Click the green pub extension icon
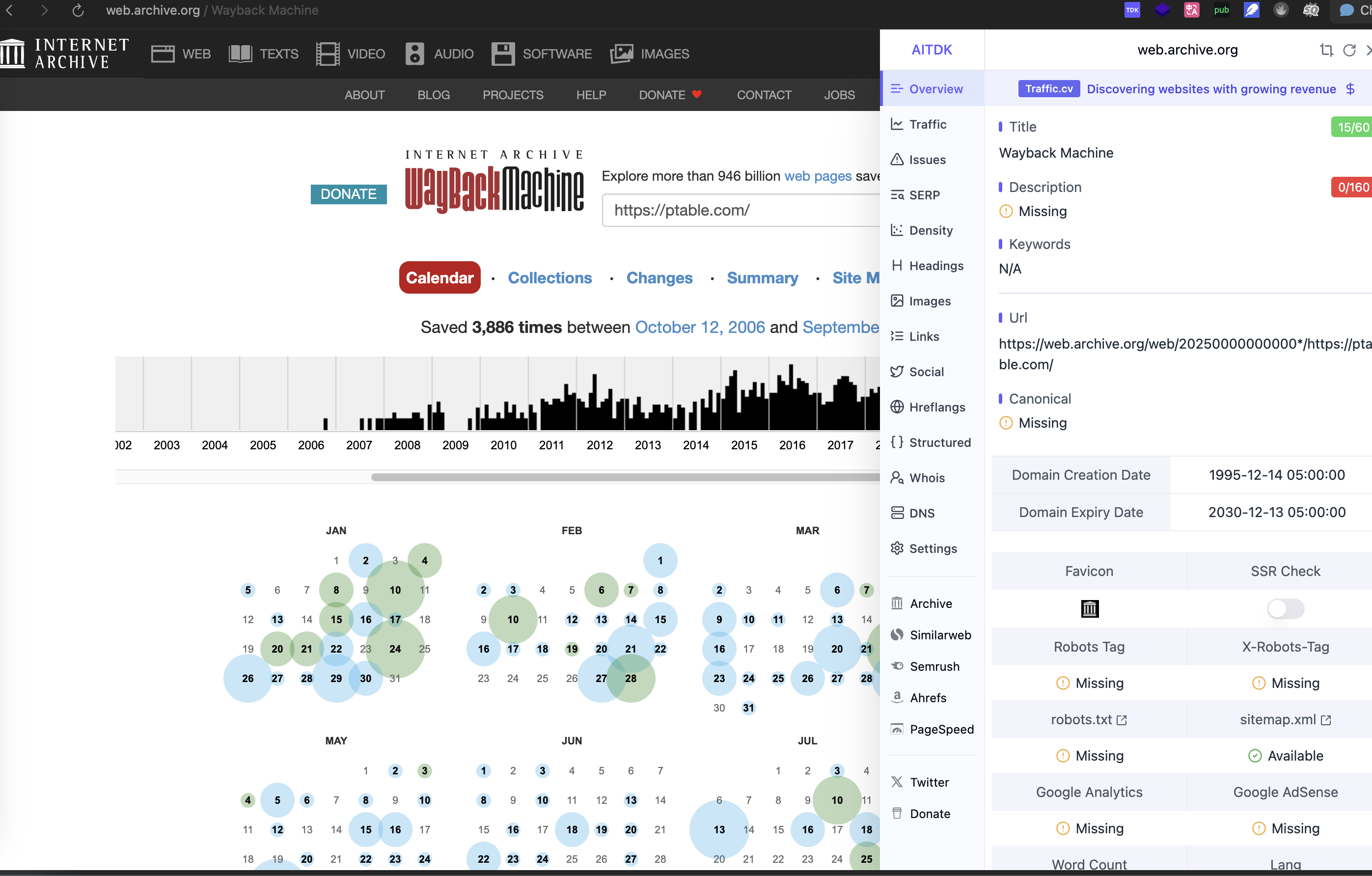This screenshot has width=1372, height=876. click(1221, 10)
